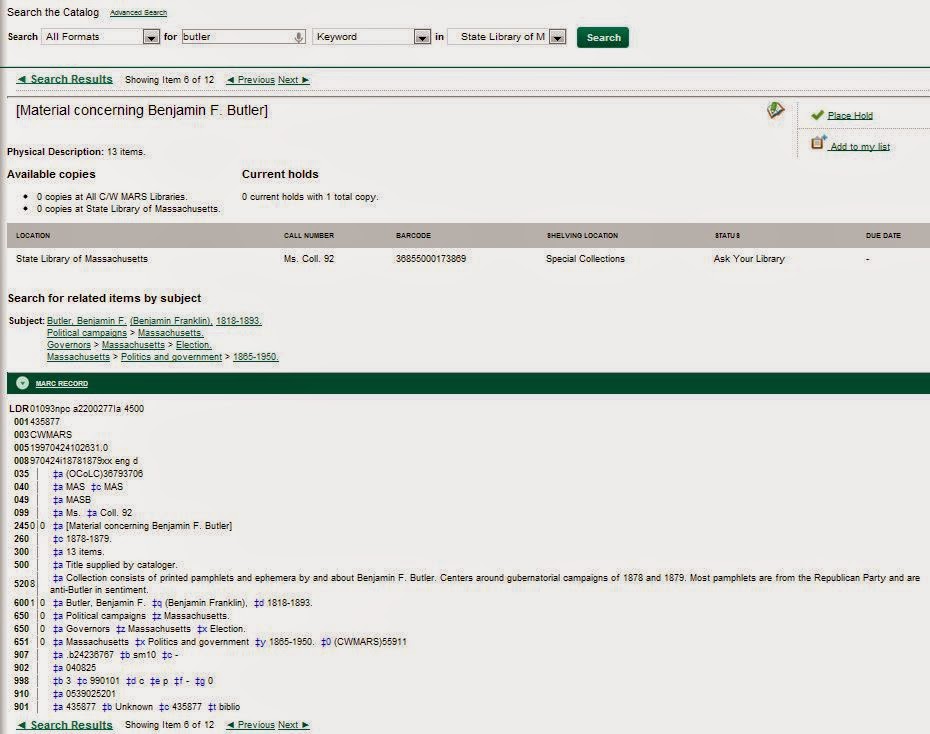
Task: Go to Previous item at top
Action: pos(251,79)
